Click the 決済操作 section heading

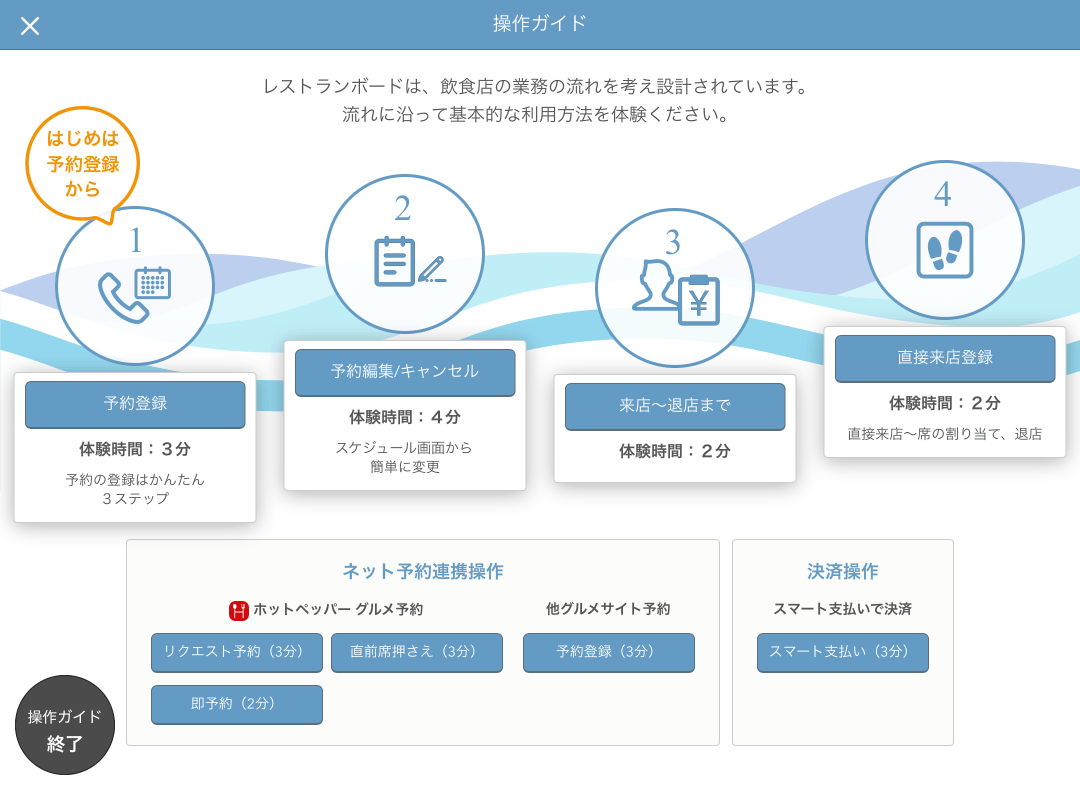coord(843,571)
